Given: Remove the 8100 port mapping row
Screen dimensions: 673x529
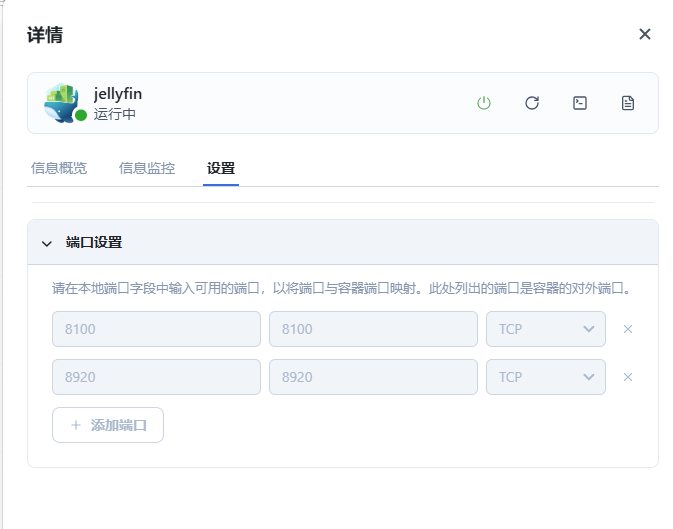Looking at the screenshot, I should coord(628,329).
